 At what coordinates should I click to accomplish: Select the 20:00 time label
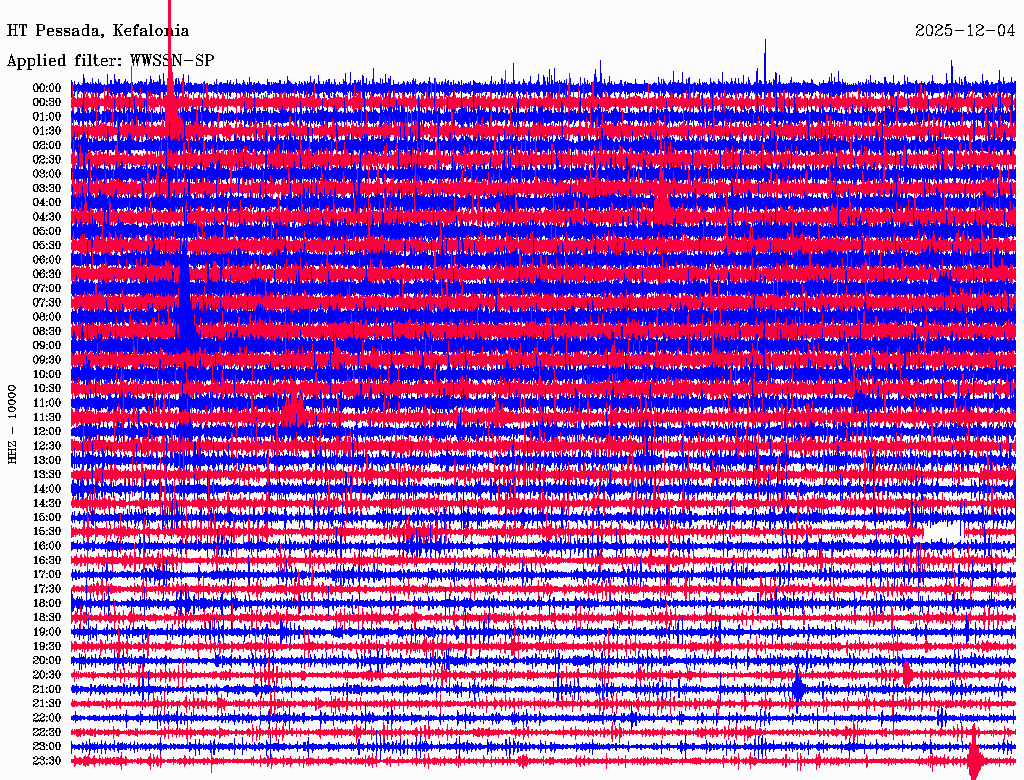(47, 660)
